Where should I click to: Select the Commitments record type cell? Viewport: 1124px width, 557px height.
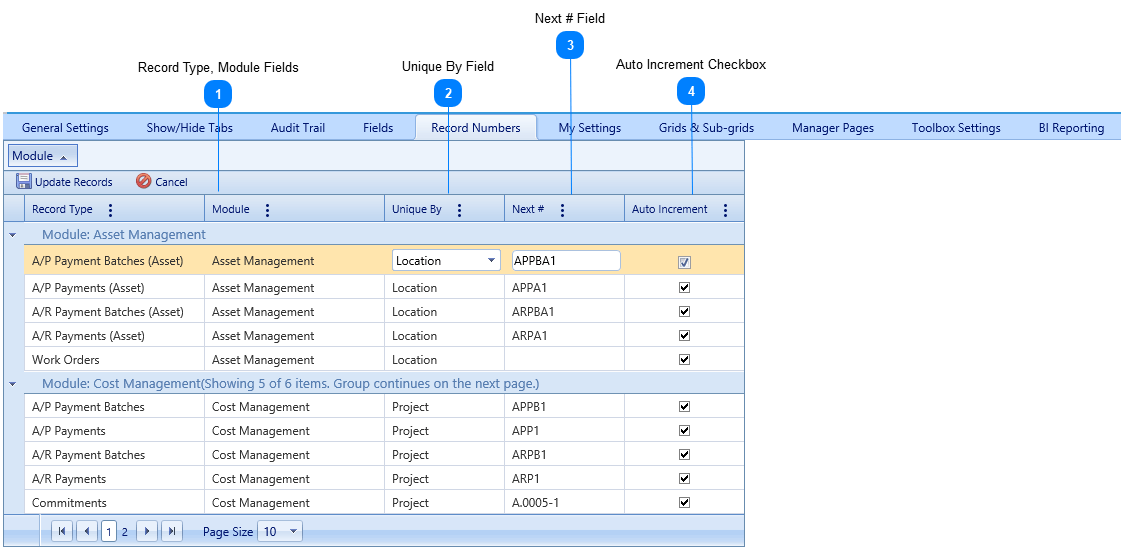point(115,503)
